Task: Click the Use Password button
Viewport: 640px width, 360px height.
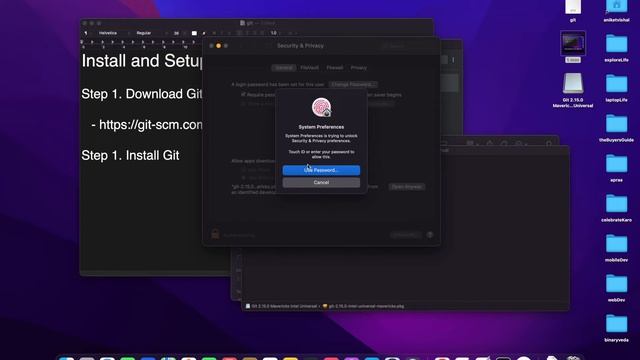Action: click(321, 170)
